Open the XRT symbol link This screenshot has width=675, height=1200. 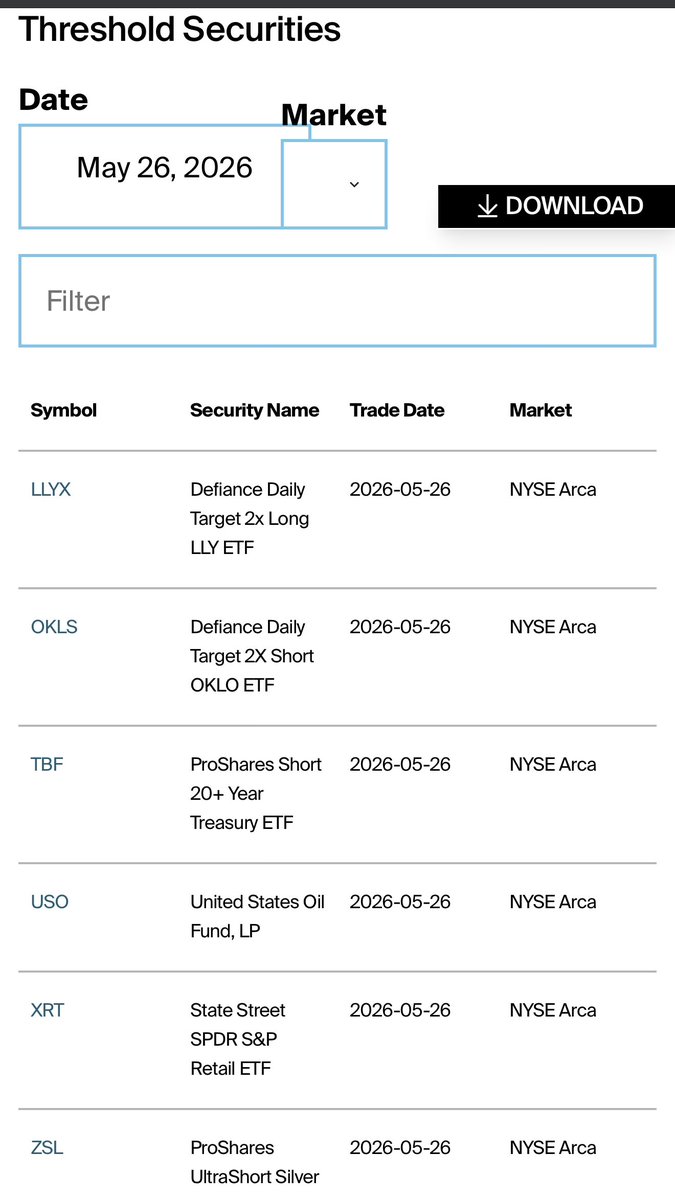pos(47,1010)
